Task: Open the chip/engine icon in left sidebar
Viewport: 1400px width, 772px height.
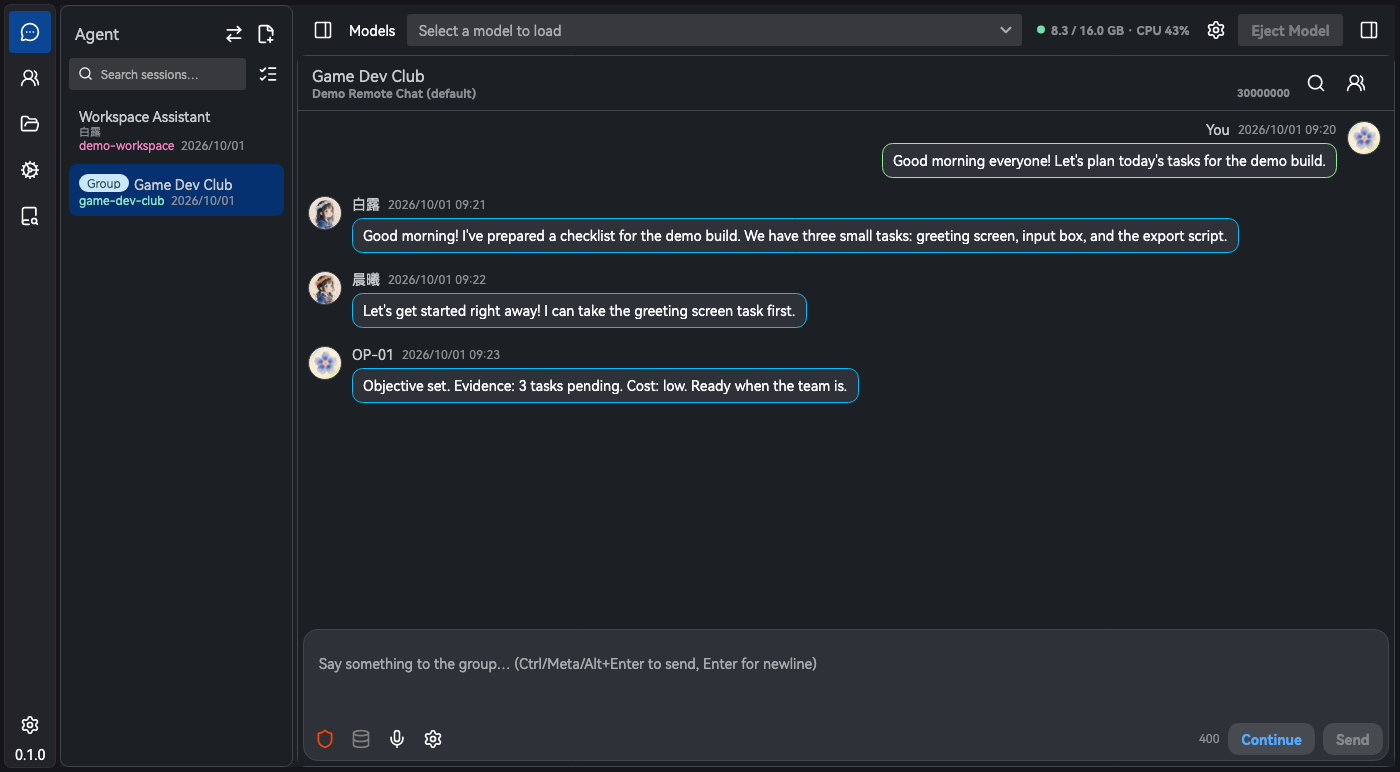Action: click(x=30, y=170)
